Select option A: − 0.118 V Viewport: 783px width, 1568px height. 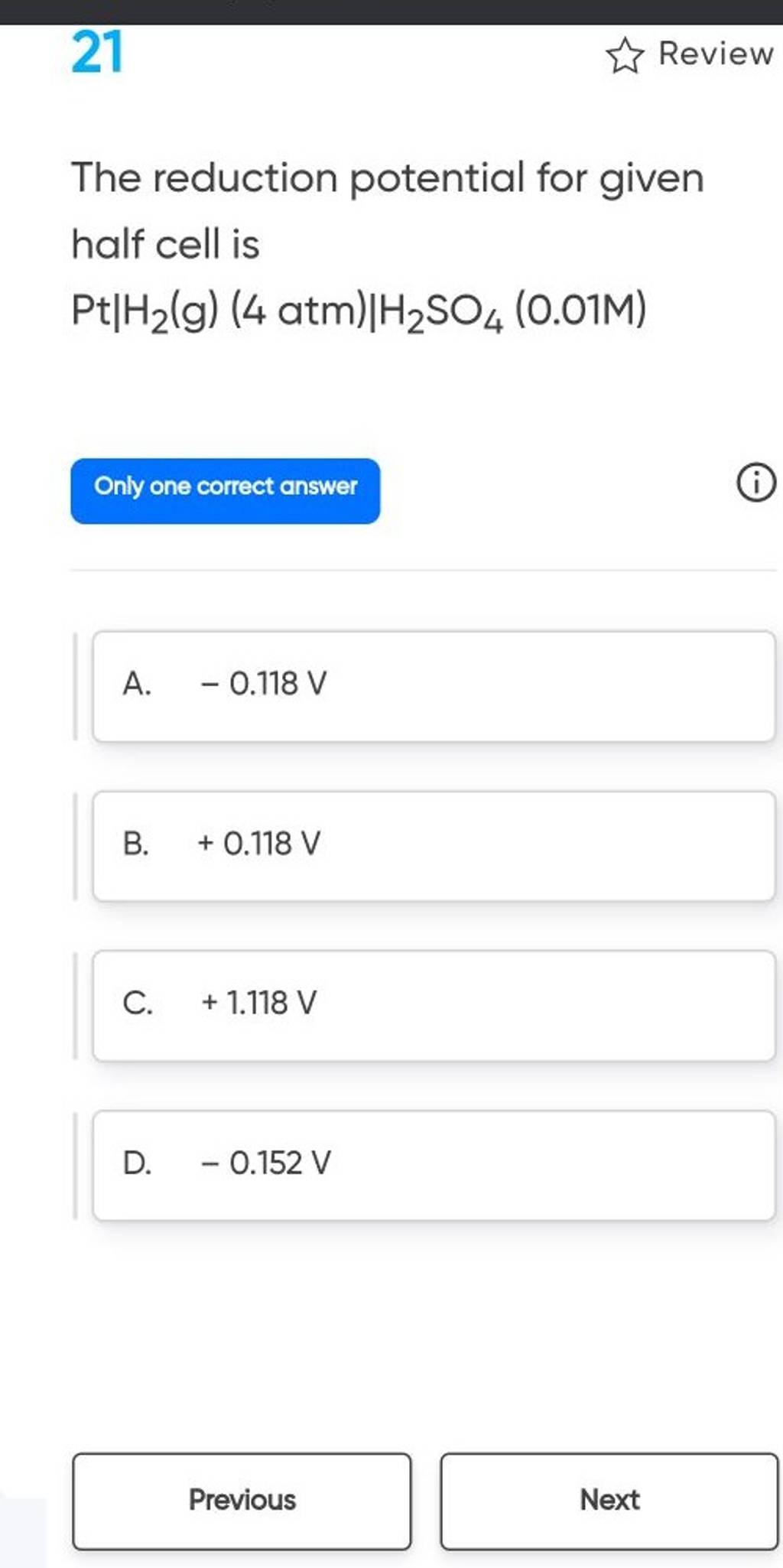pyautogui.click(x=434, y=686)
